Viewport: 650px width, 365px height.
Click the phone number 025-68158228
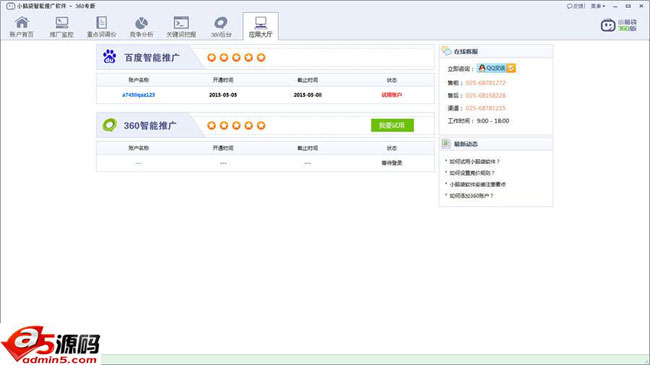[x=485, y=95]
